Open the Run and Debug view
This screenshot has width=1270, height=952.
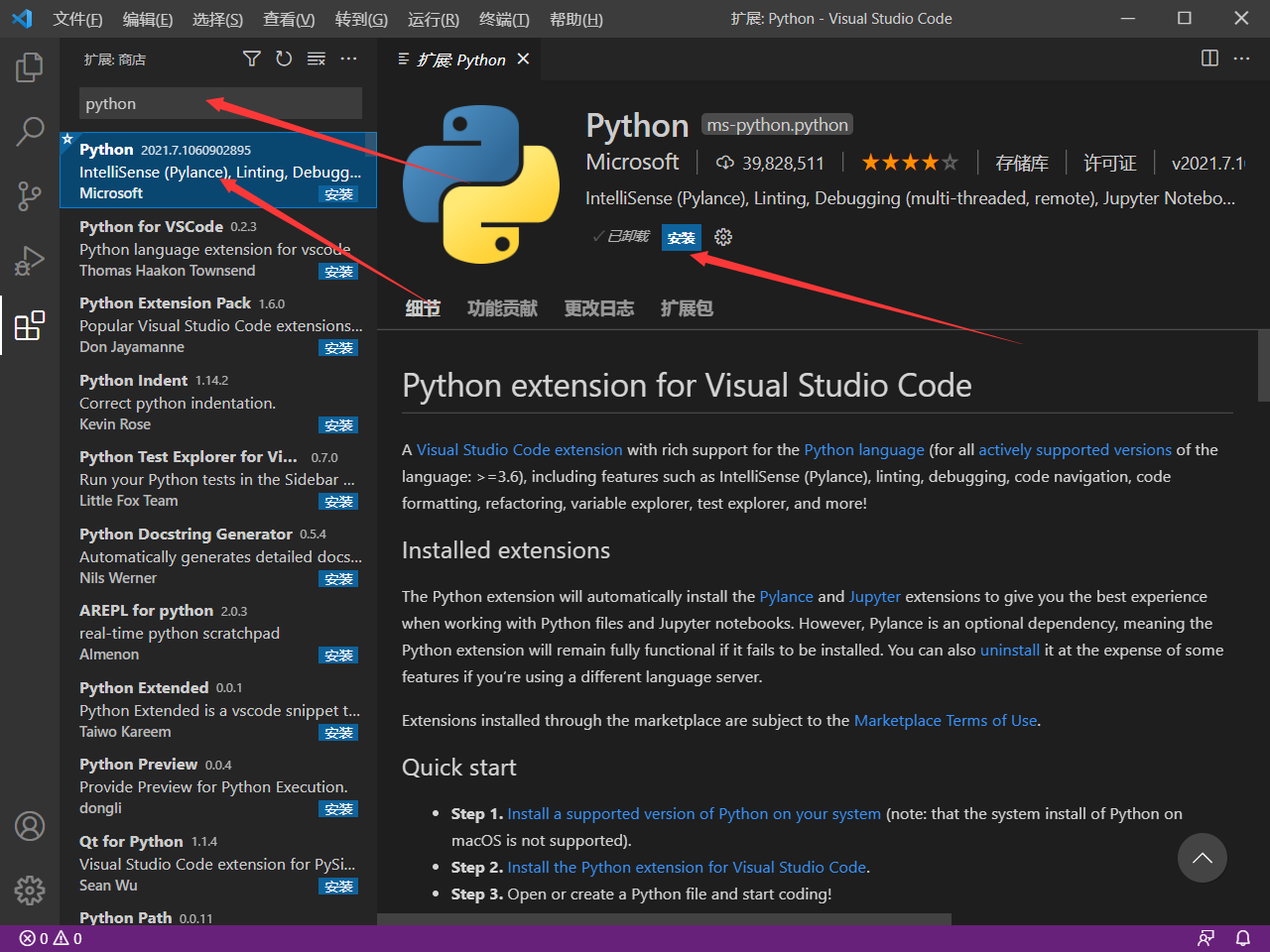[x=30, y=260]
